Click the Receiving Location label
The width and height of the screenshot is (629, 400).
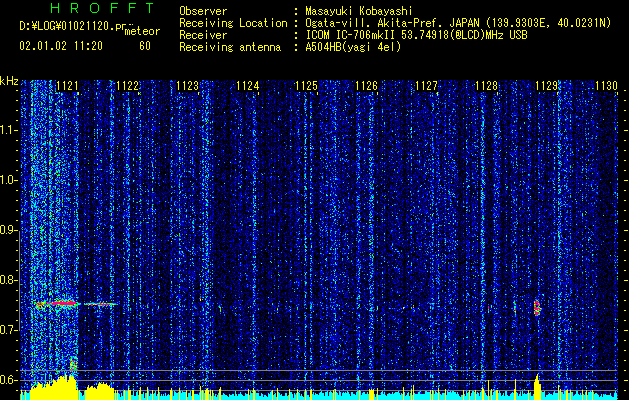(x=233, y=23)
